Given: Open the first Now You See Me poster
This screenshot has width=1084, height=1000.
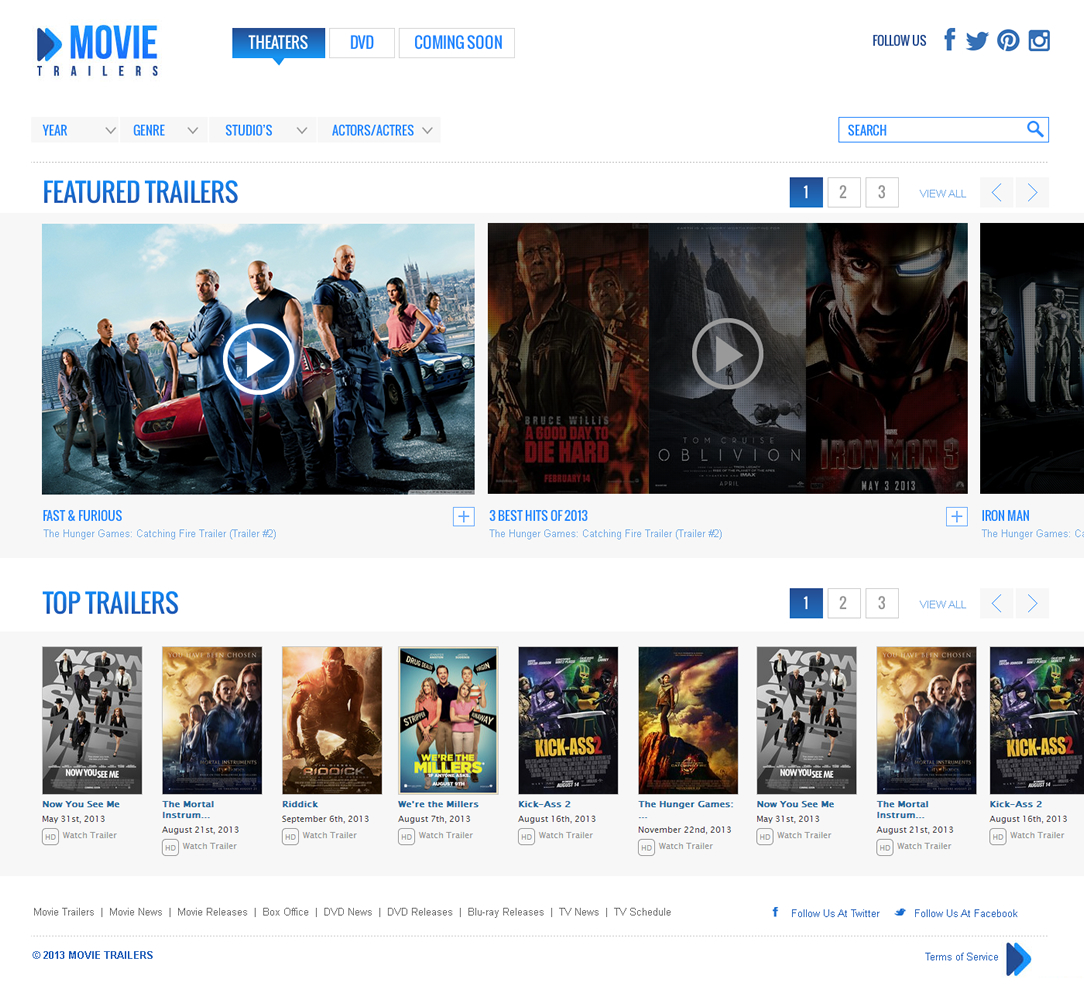Looking at the screenshot, I should 92,720.
